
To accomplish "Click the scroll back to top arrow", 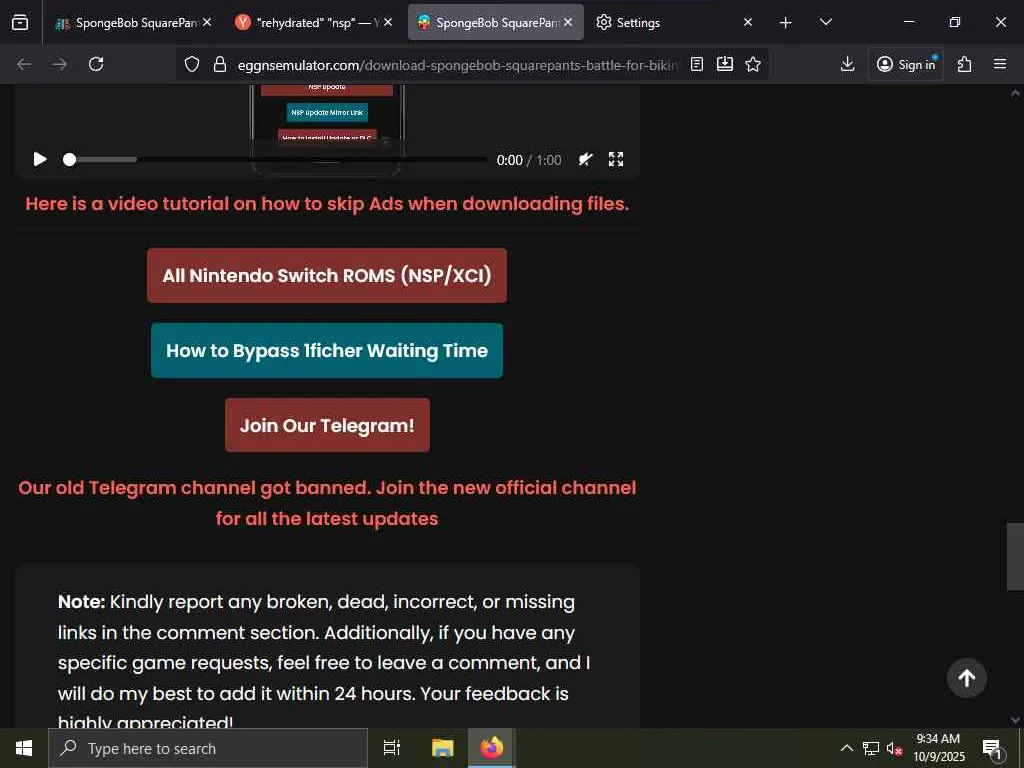I will point(967,678).
